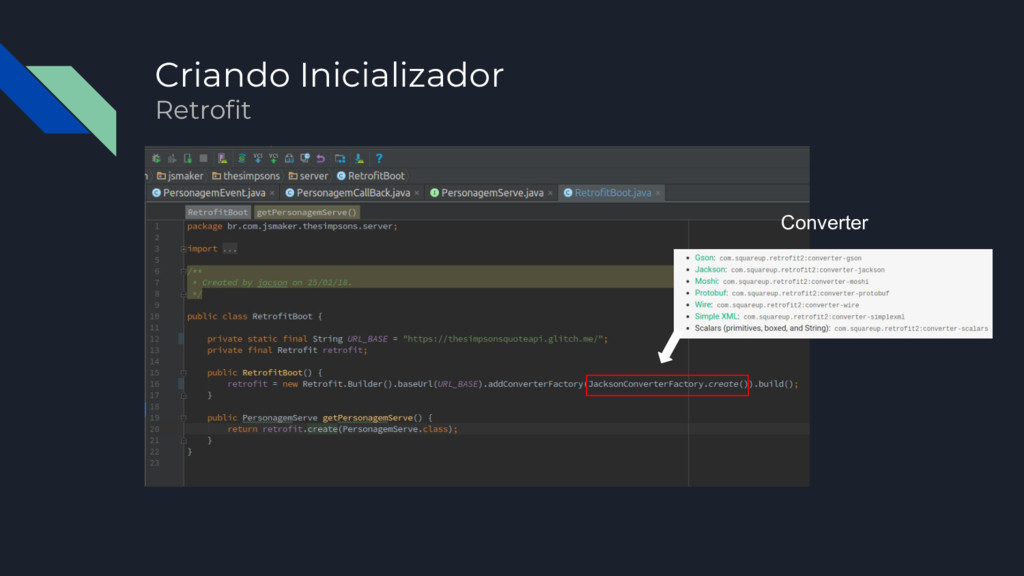Click the Sync project icon in toolbar
This screenshot has height=576, width=1024.
[x=242, y=159]
